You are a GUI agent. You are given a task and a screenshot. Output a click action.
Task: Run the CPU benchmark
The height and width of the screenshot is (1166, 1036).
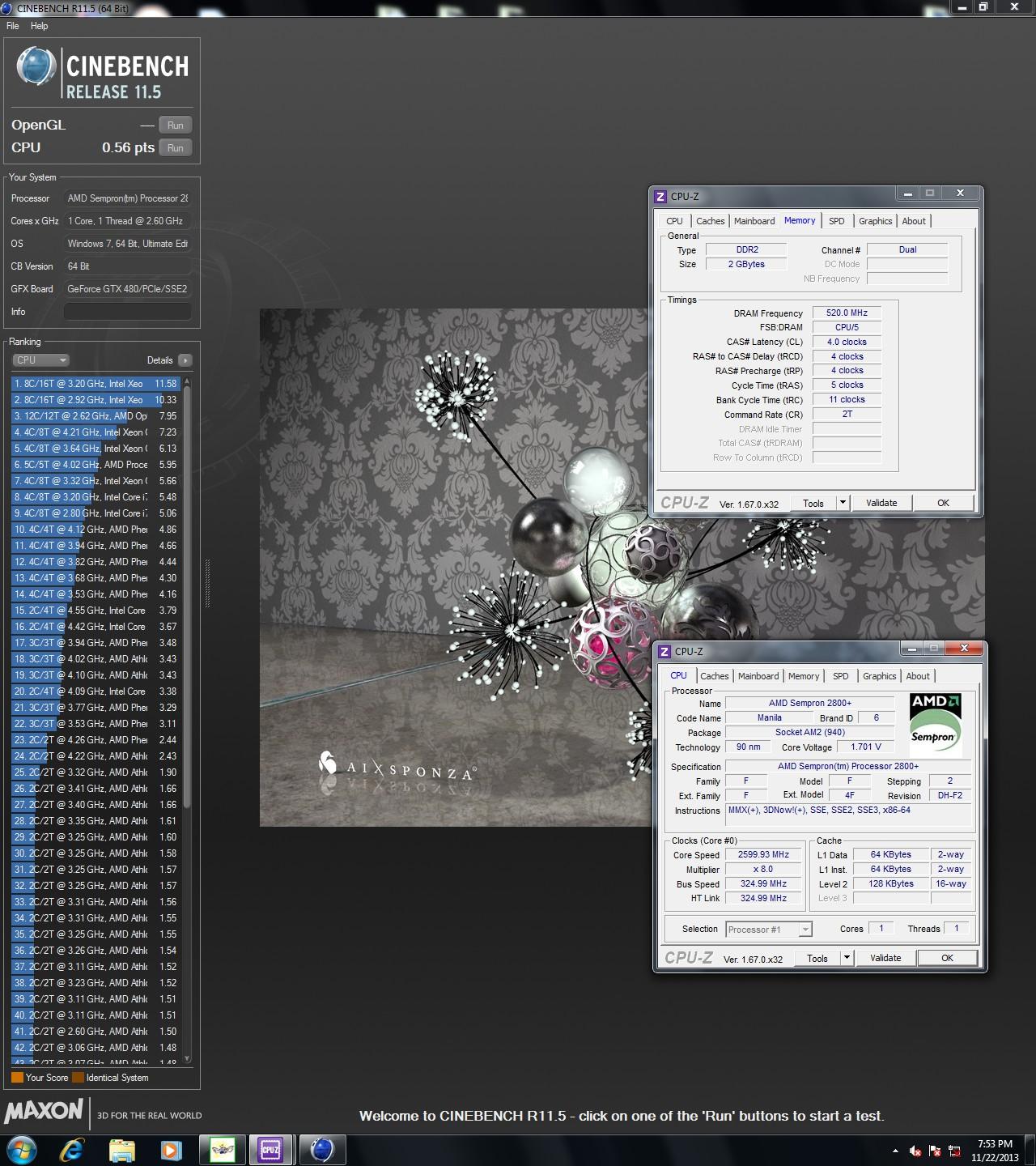(x=176, y=147)
